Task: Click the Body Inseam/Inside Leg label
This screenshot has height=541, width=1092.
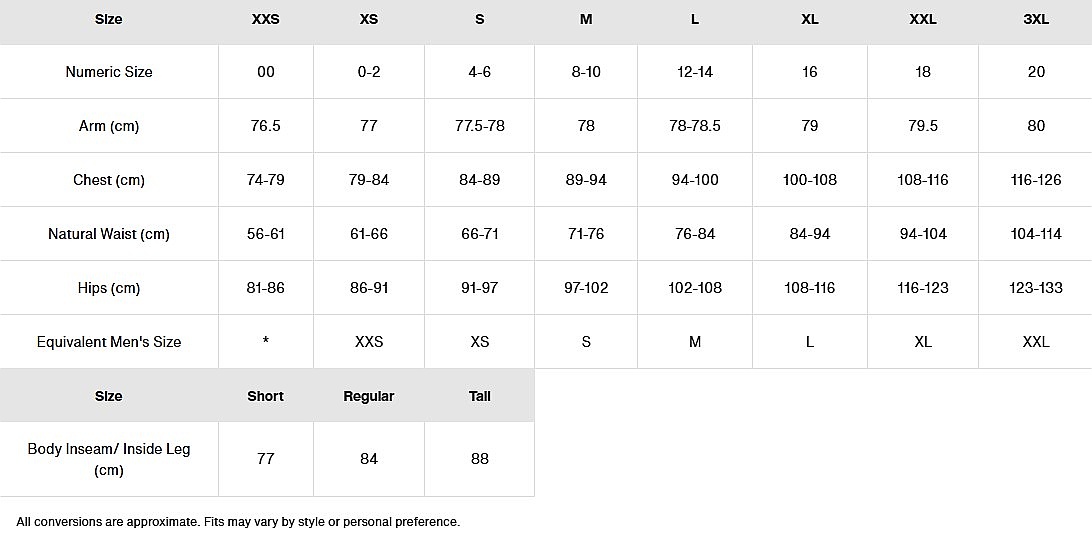Action: pos(109,459)
